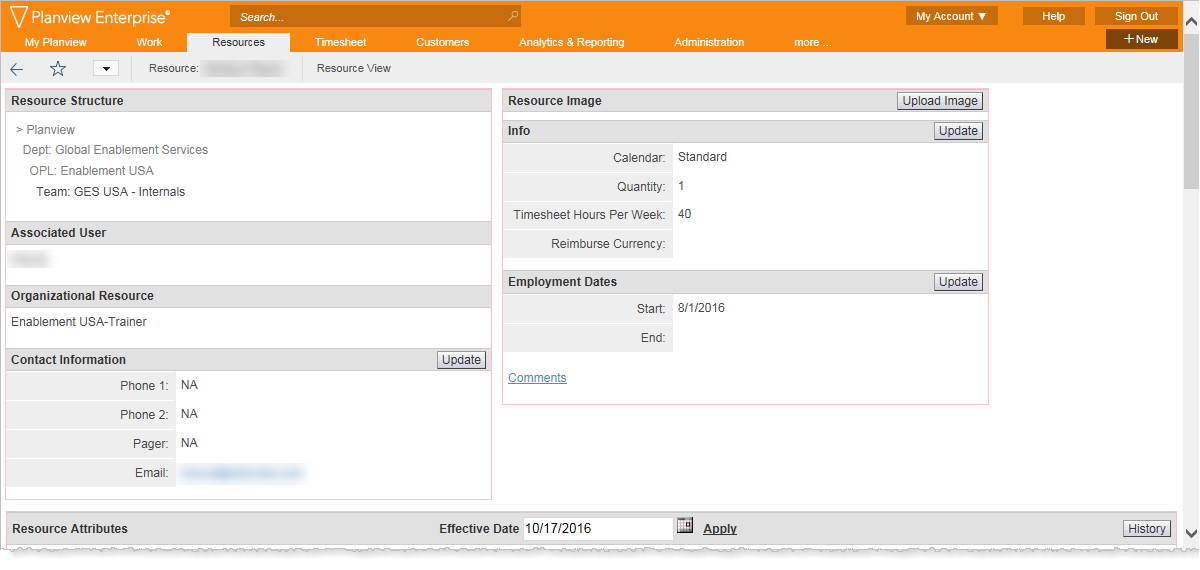Select OPL: Enablement USA node
This screenshot has height=570, width=1200.
91,171
